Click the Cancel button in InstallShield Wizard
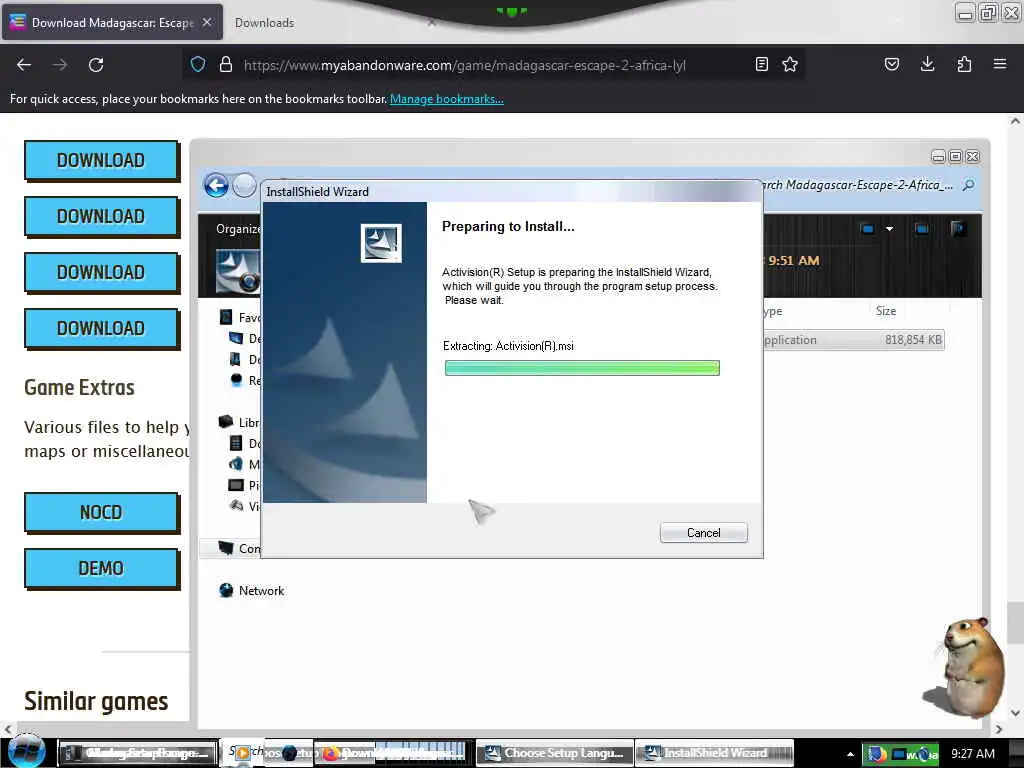Viewport: 1024px width, 768px height. coord(703,533)
